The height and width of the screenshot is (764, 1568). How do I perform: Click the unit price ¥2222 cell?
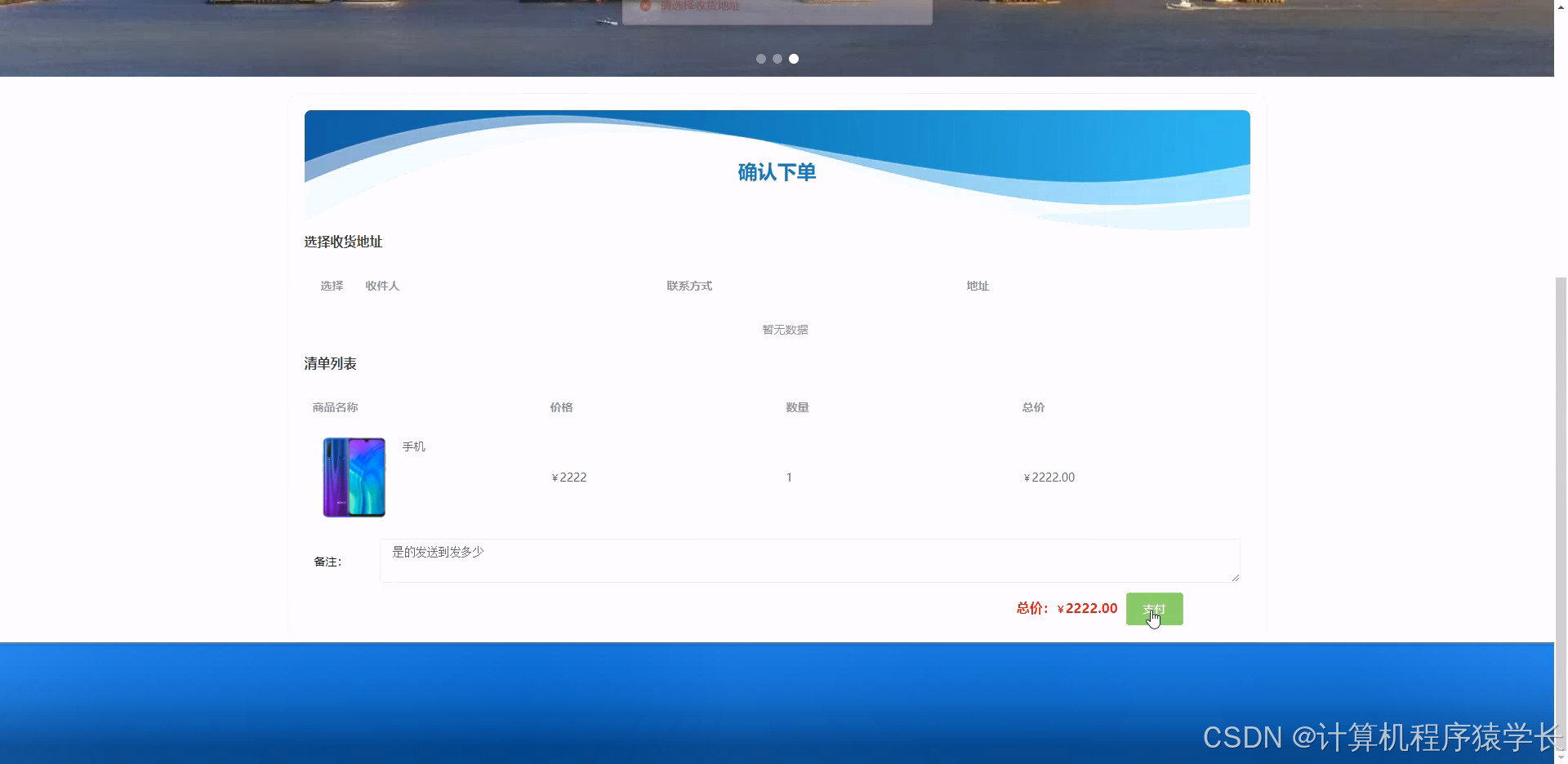tap(569, 477)
